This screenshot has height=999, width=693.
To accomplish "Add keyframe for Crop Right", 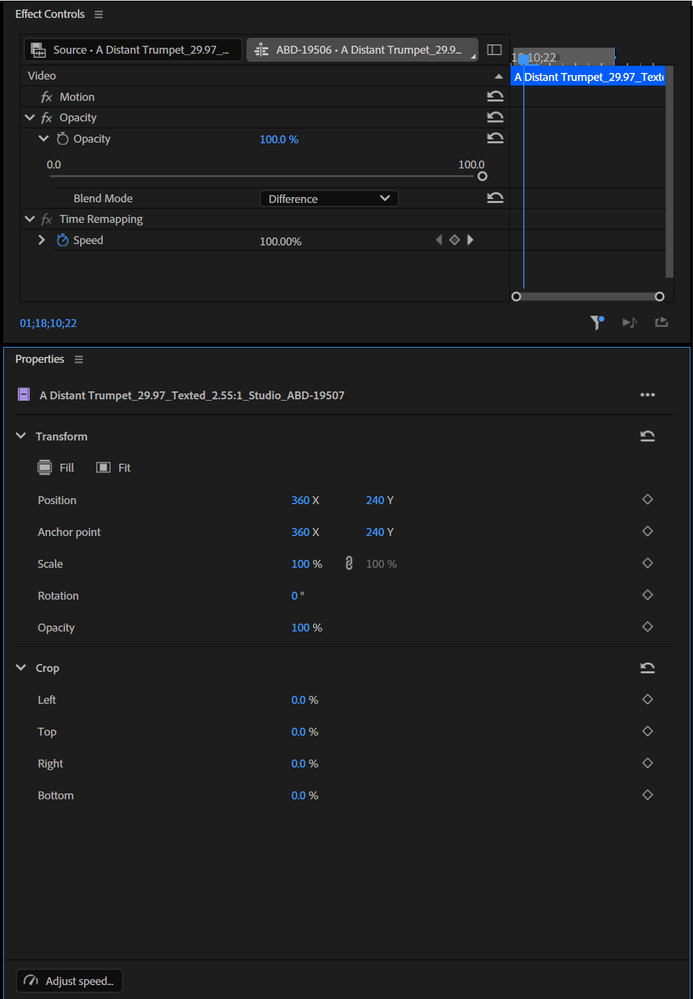I will (x=647, y=763).
